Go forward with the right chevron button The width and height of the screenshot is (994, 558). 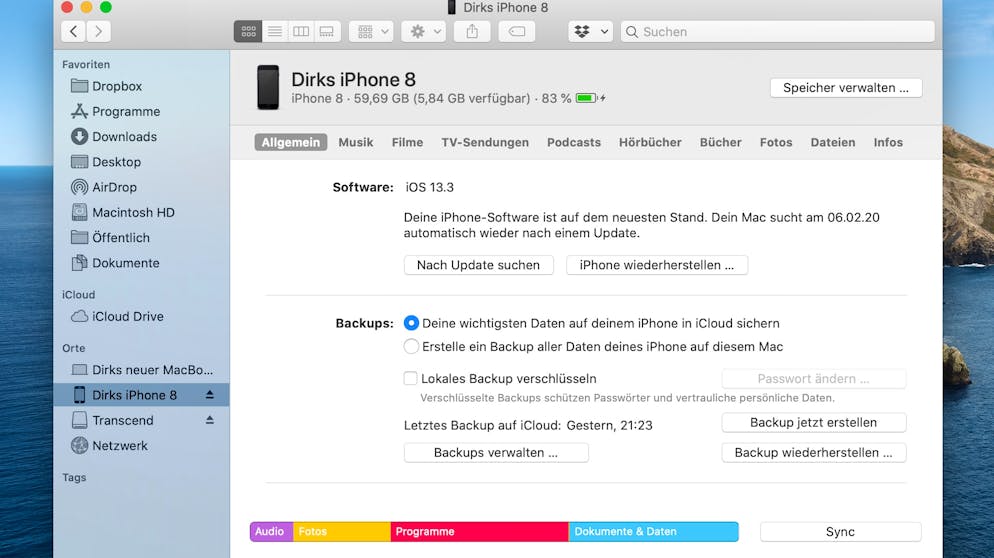pos(98,31)
